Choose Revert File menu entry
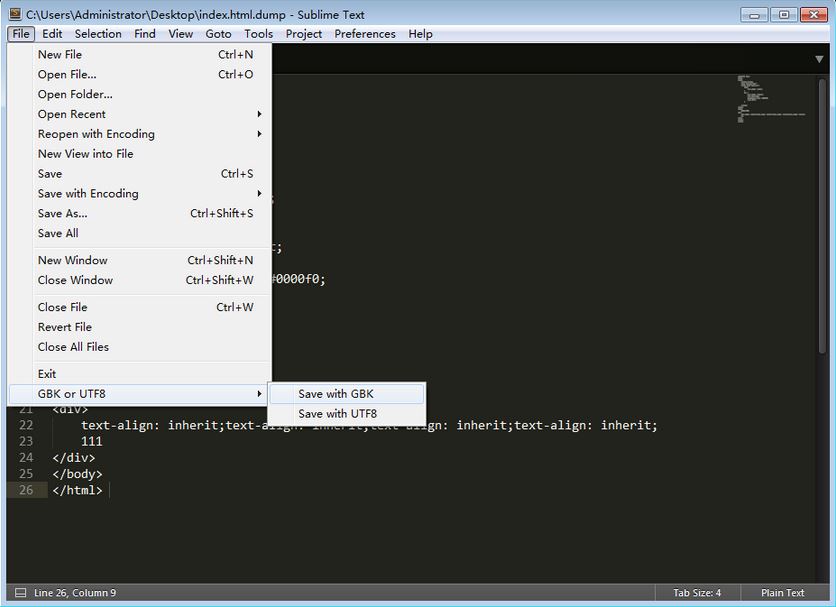The image size is (836, 607). pos(140,327)
